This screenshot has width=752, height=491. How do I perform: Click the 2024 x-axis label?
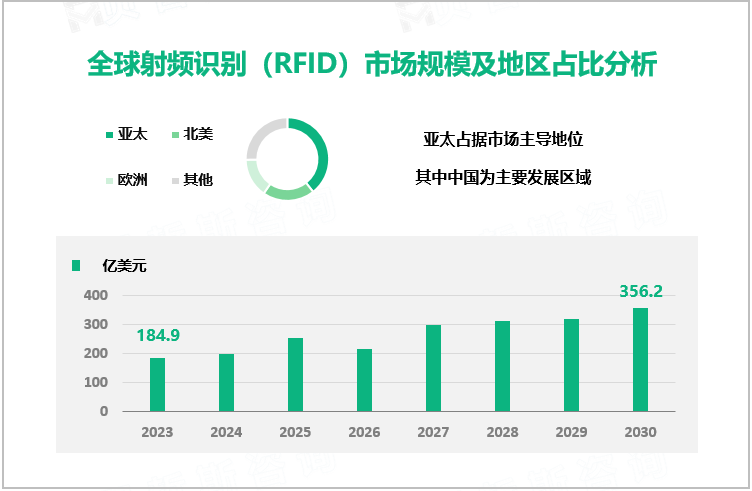[226, 433]
